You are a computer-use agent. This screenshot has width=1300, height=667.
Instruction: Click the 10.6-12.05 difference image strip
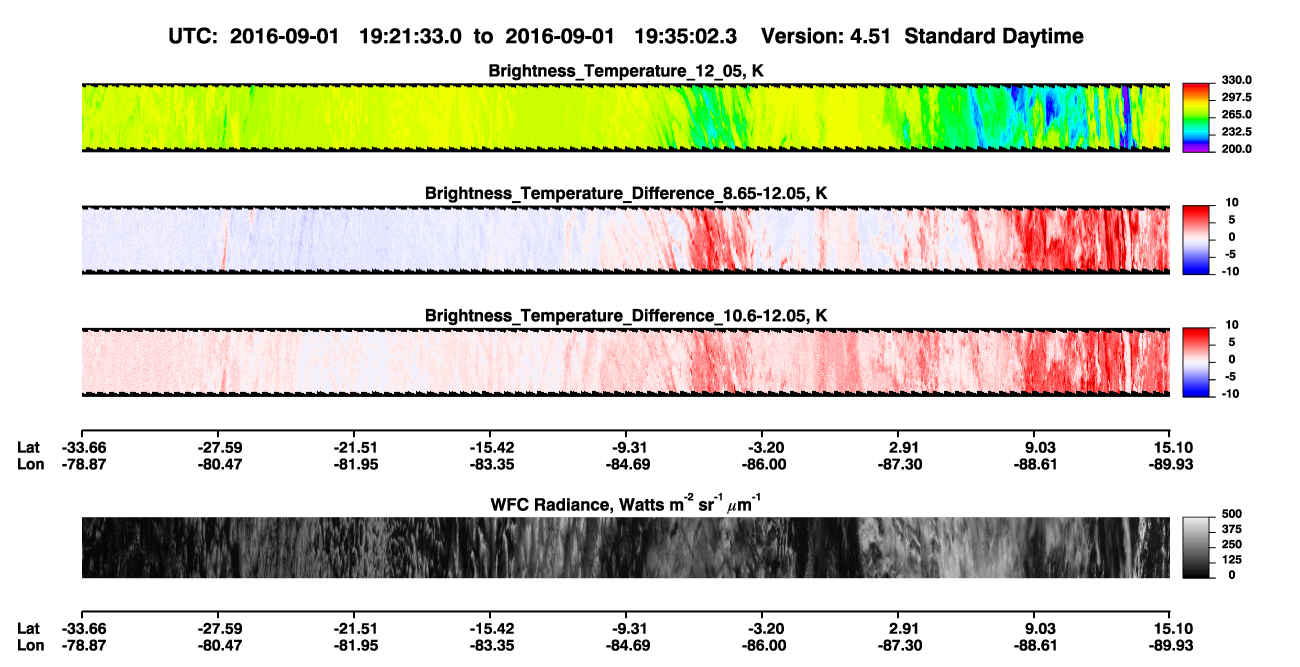[x=625, y=361]
